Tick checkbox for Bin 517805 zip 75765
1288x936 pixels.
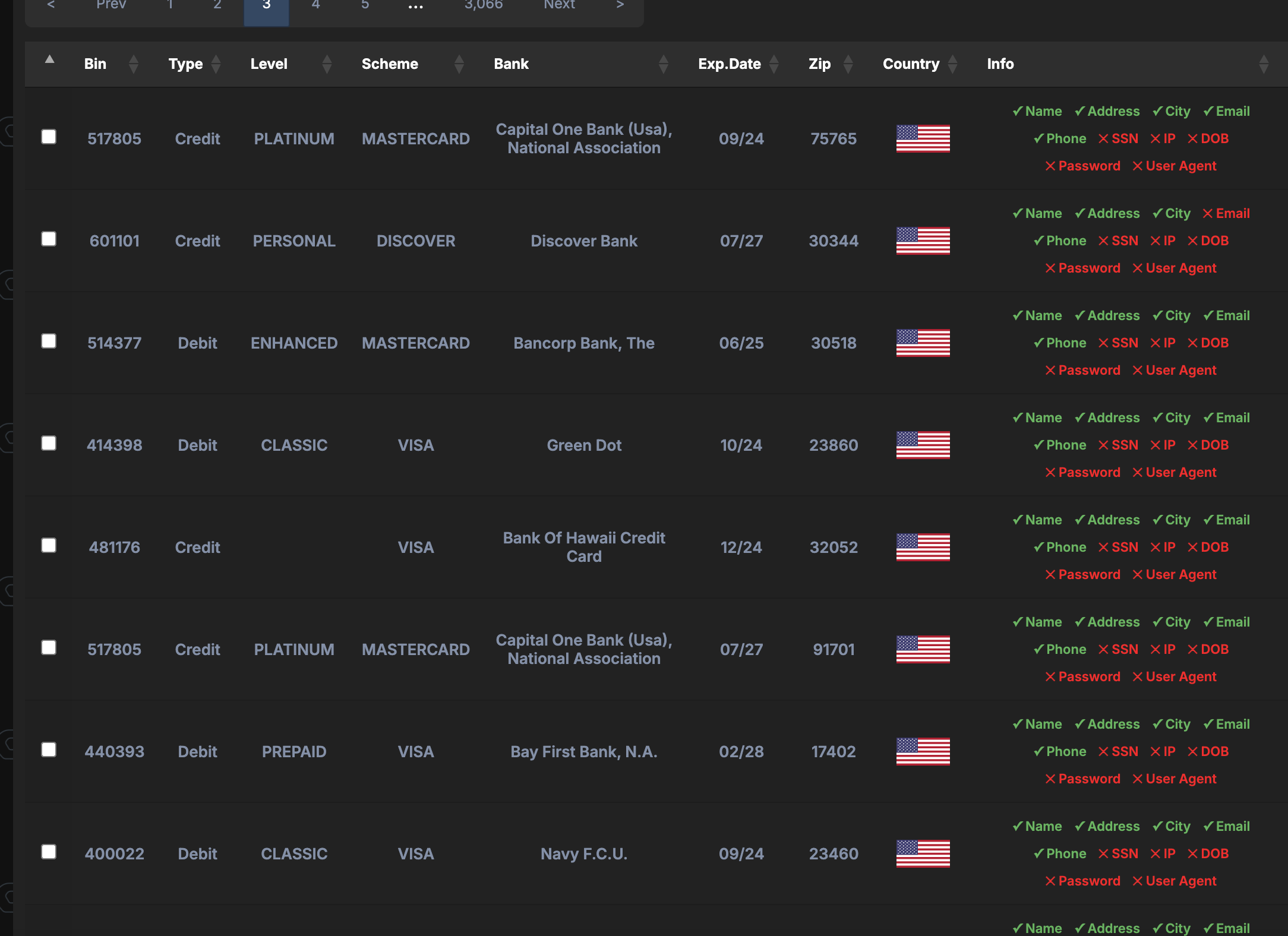point(49,137)
